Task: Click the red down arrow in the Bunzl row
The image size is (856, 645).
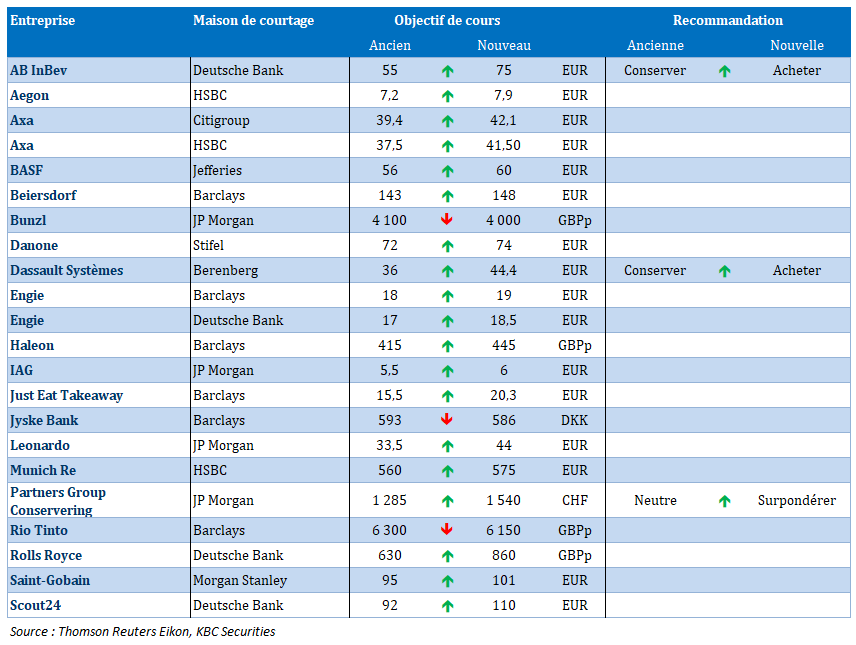Action: click(447, 220)
